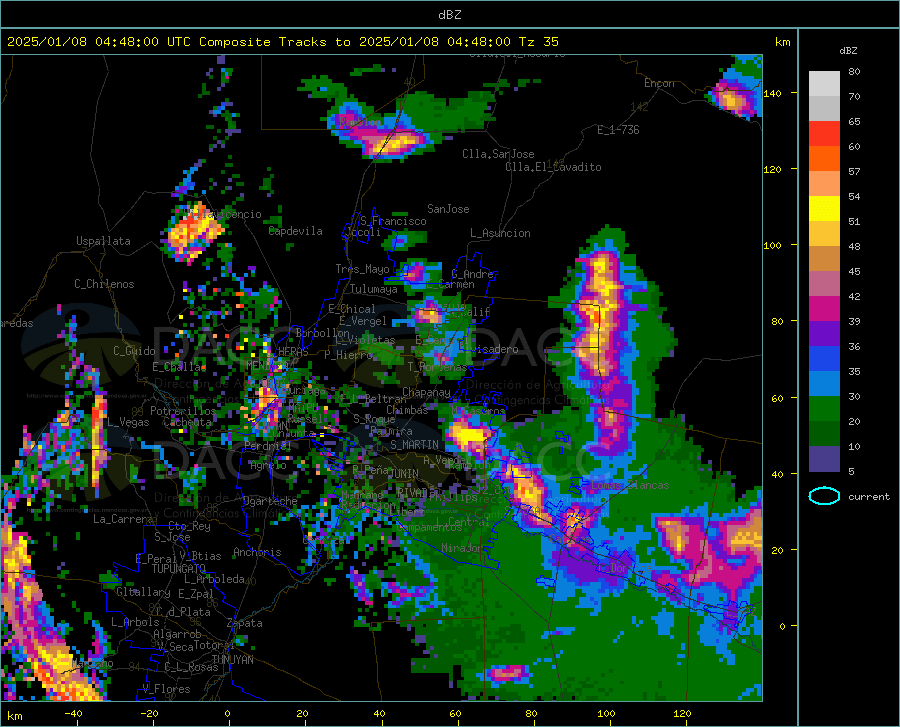This screenshot has width=900, height=727.
Task: Click the '80' value on the dBZ scale
Action: 854,72
